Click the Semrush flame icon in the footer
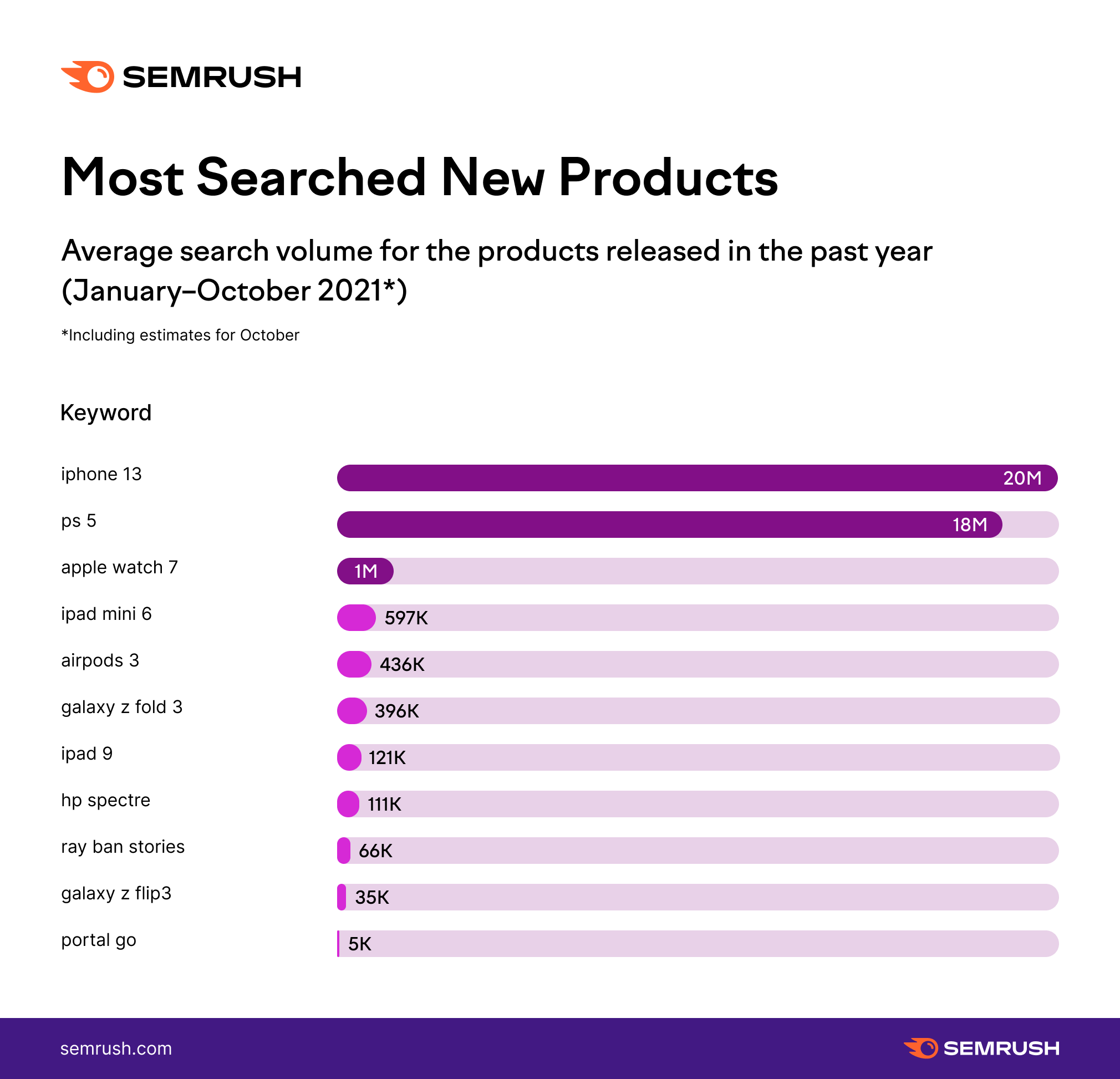Screen dimensions: 1120x1079 point(921,1048)
